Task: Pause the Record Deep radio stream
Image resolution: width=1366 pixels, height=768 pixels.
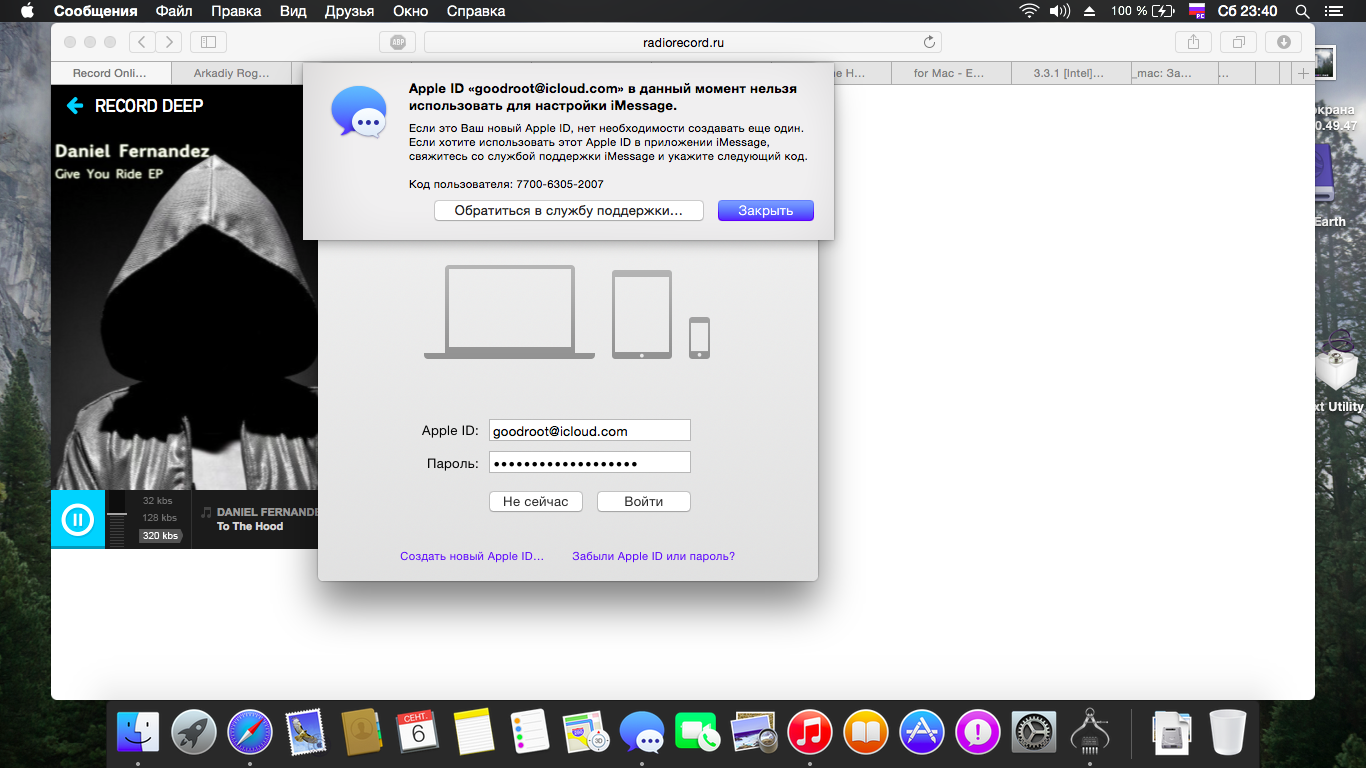Action: click(78, 519)
